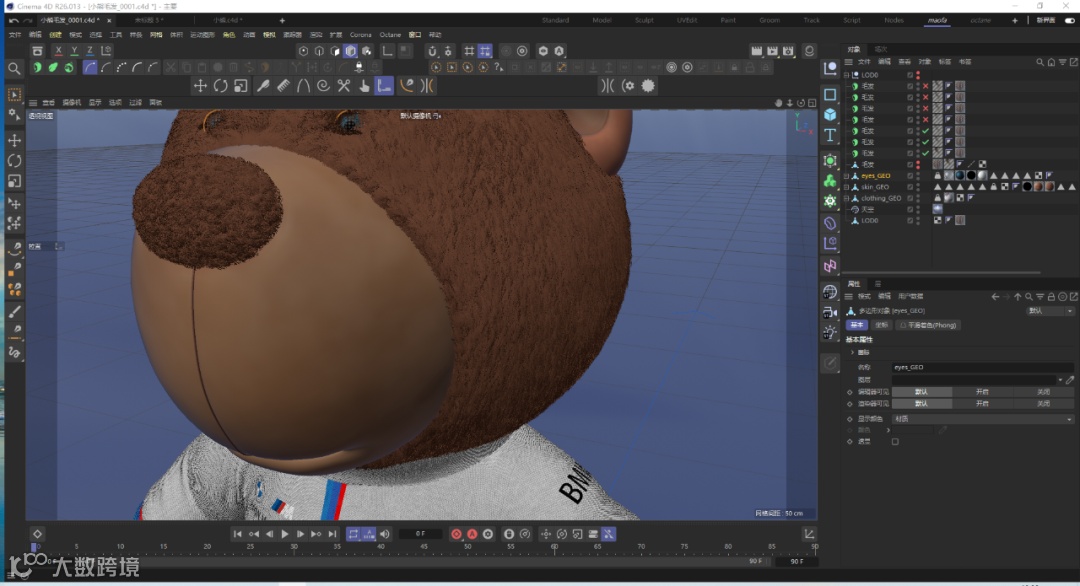Click the Cube primitive icon

tap(830, 114)
